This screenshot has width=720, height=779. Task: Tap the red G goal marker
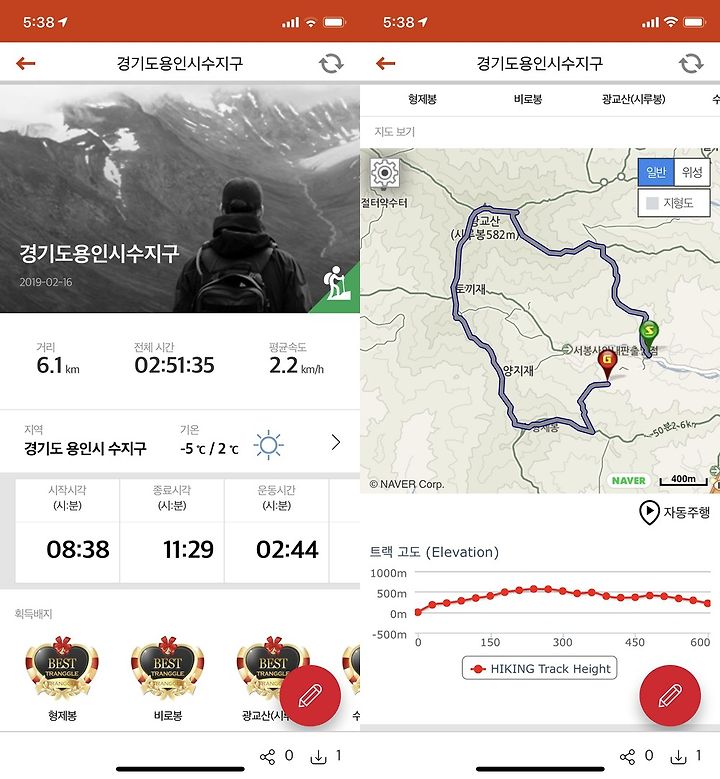[607, 362]
